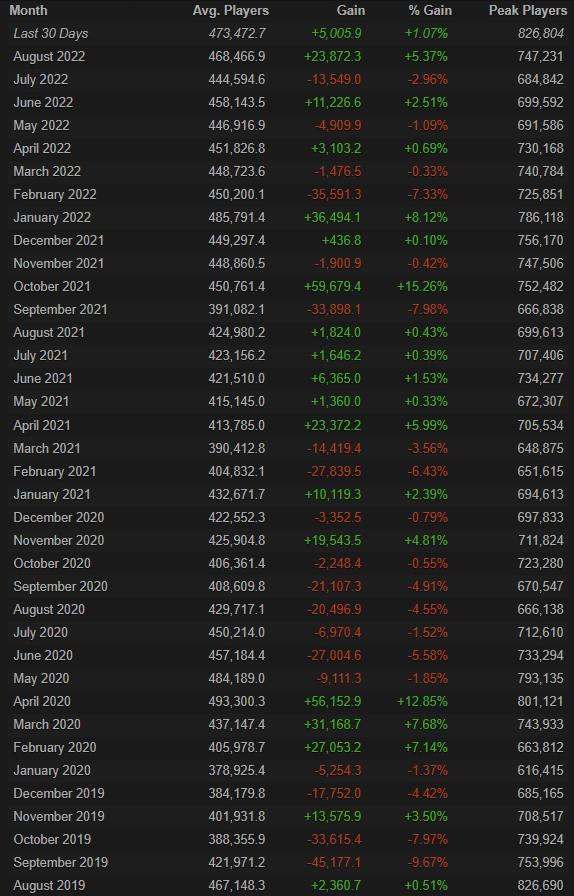Select percent gain +2.39%
The width and height of the screenshot is (574, 896).
[426, 494]
